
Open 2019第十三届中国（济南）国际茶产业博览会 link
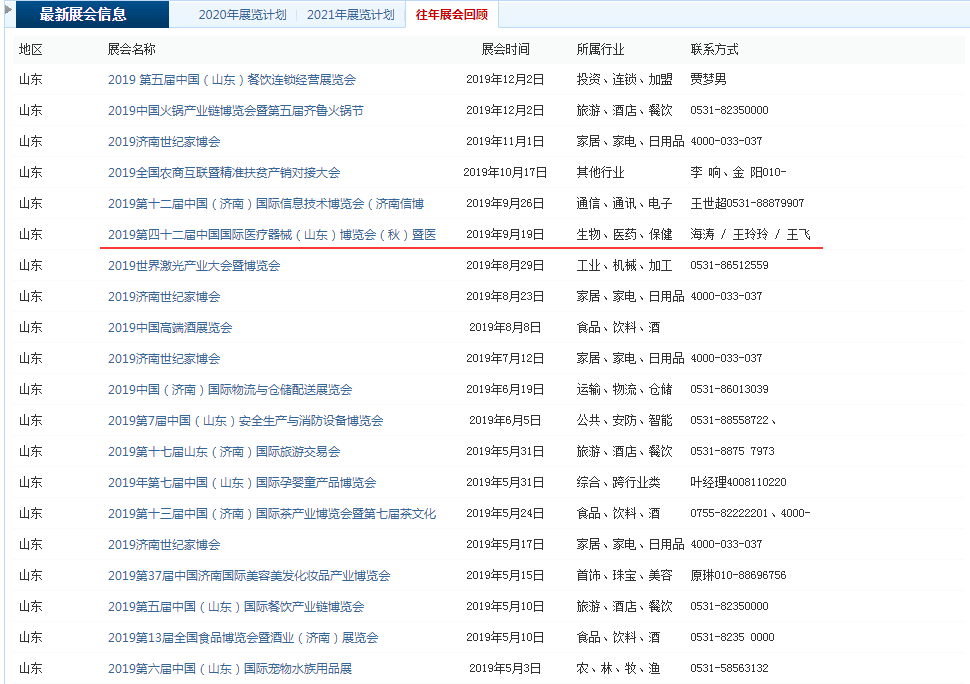(x=271, y=514)
